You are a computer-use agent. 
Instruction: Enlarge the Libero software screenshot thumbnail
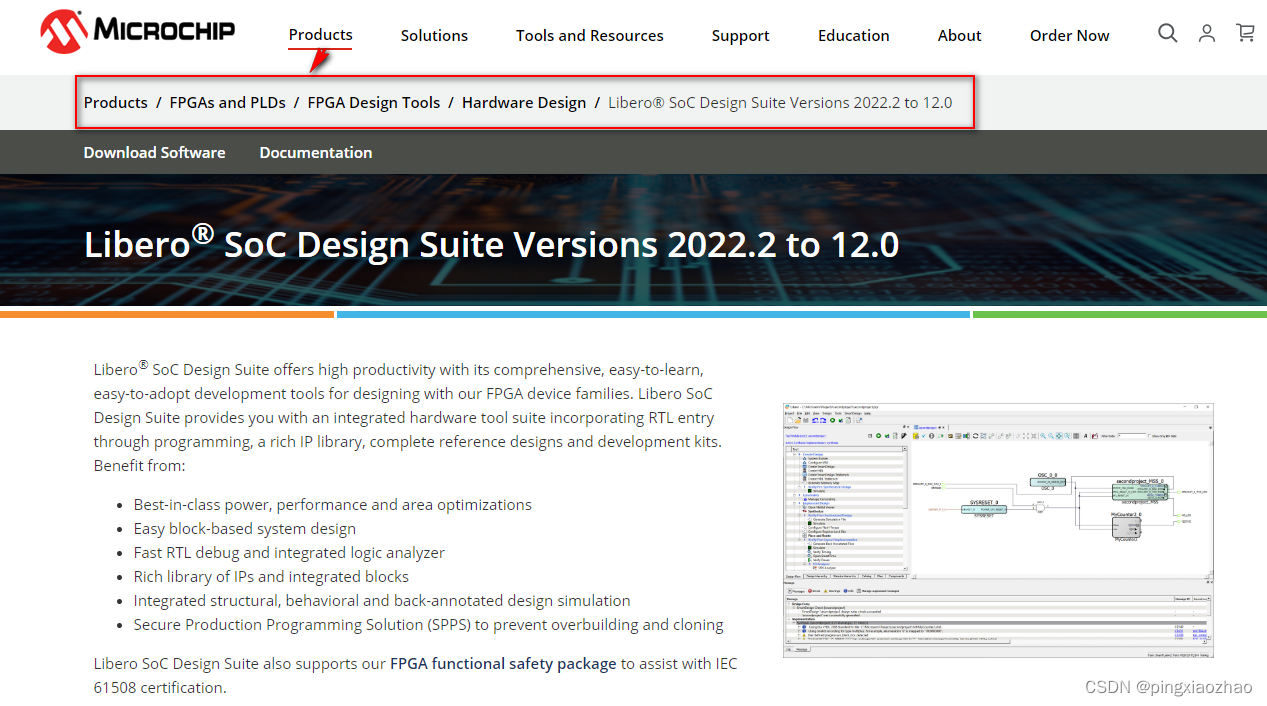point(998,530)
